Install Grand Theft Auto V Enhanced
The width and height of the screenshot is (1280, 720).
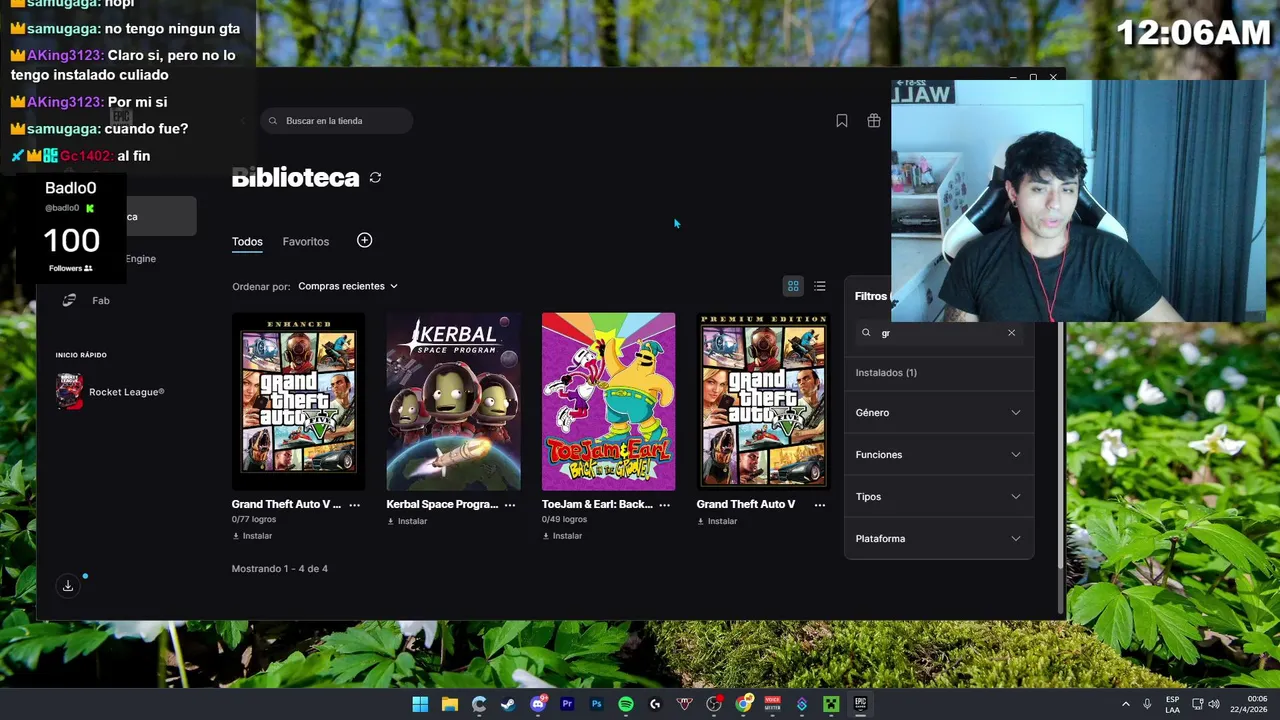pyautogui.click(x=252, y=536)
